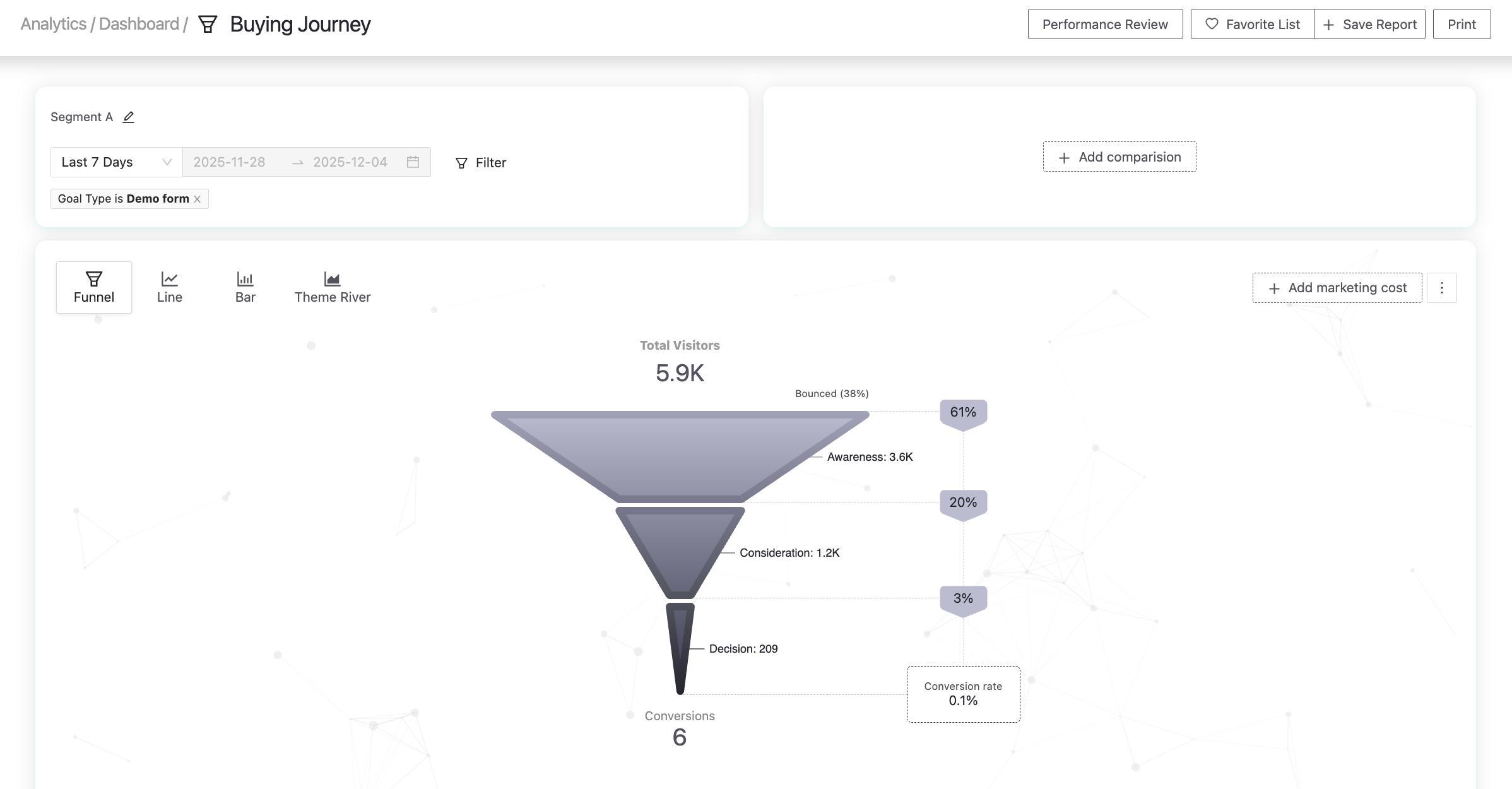Click the start date 2025-11-28 field

230,162
